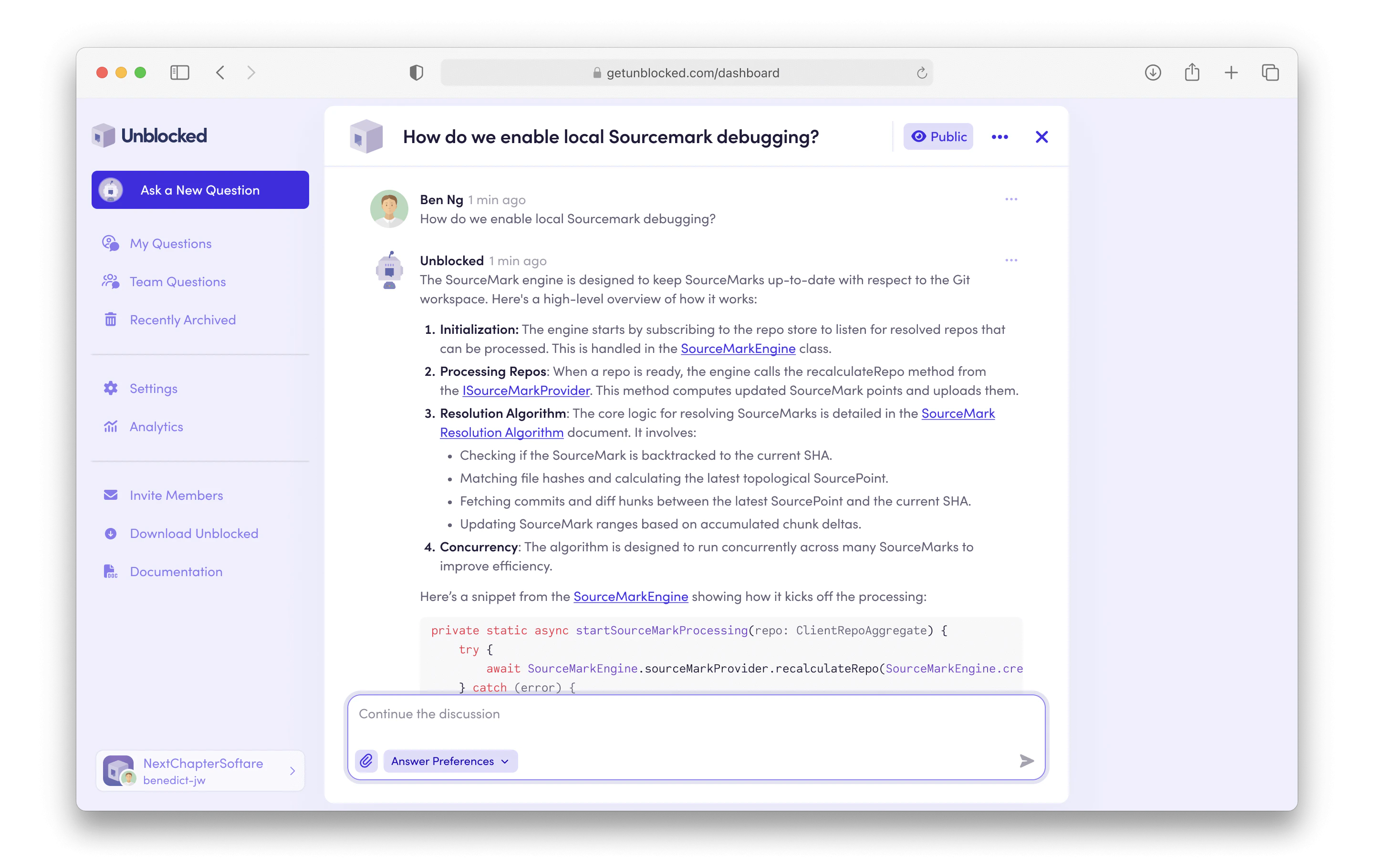Image resolution: width=1374 pixels, height=868 pixels.
Task: Open SourceMarkEngine link above code snippet
Action: pyautogui.click(x=631, y=597)
